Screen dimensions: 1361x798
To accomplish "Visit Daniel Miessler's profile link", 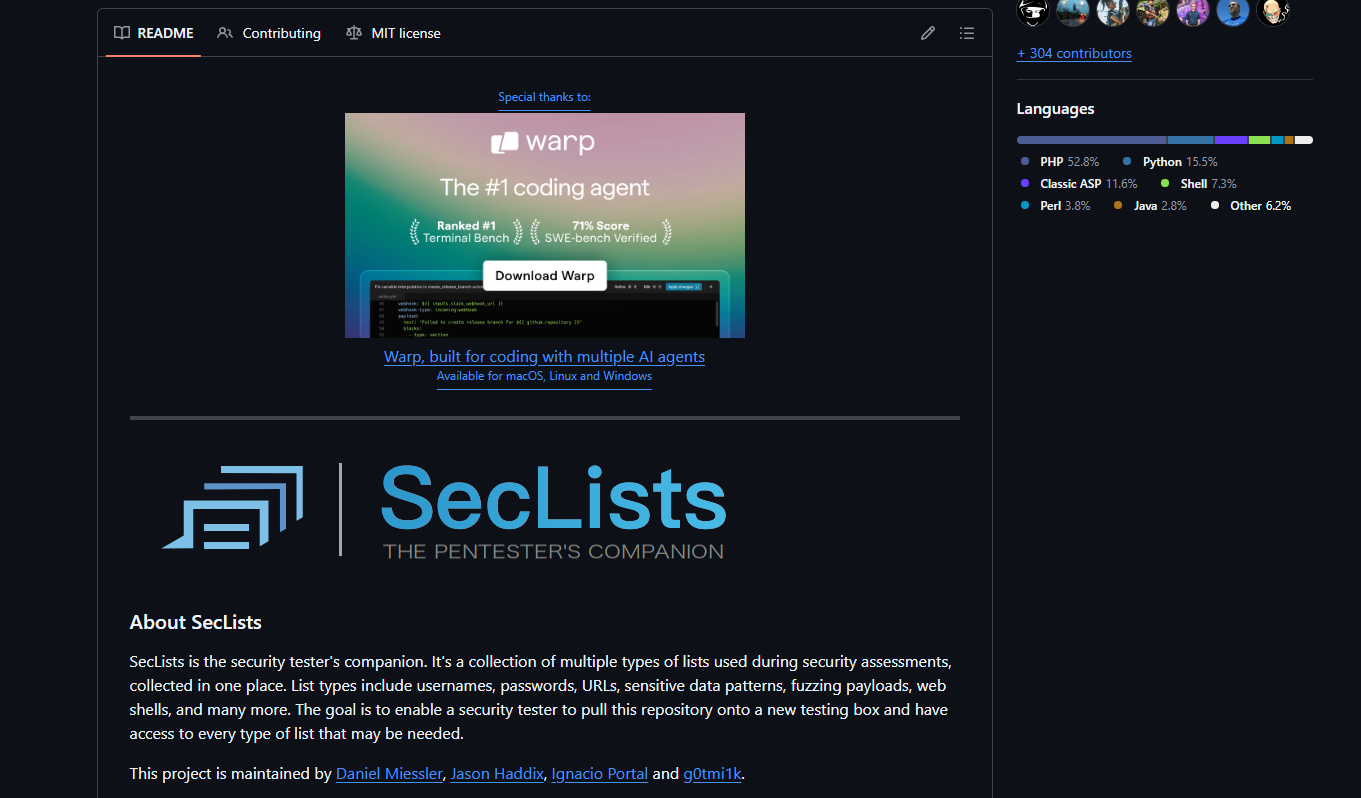I will (x=389, y=774).
